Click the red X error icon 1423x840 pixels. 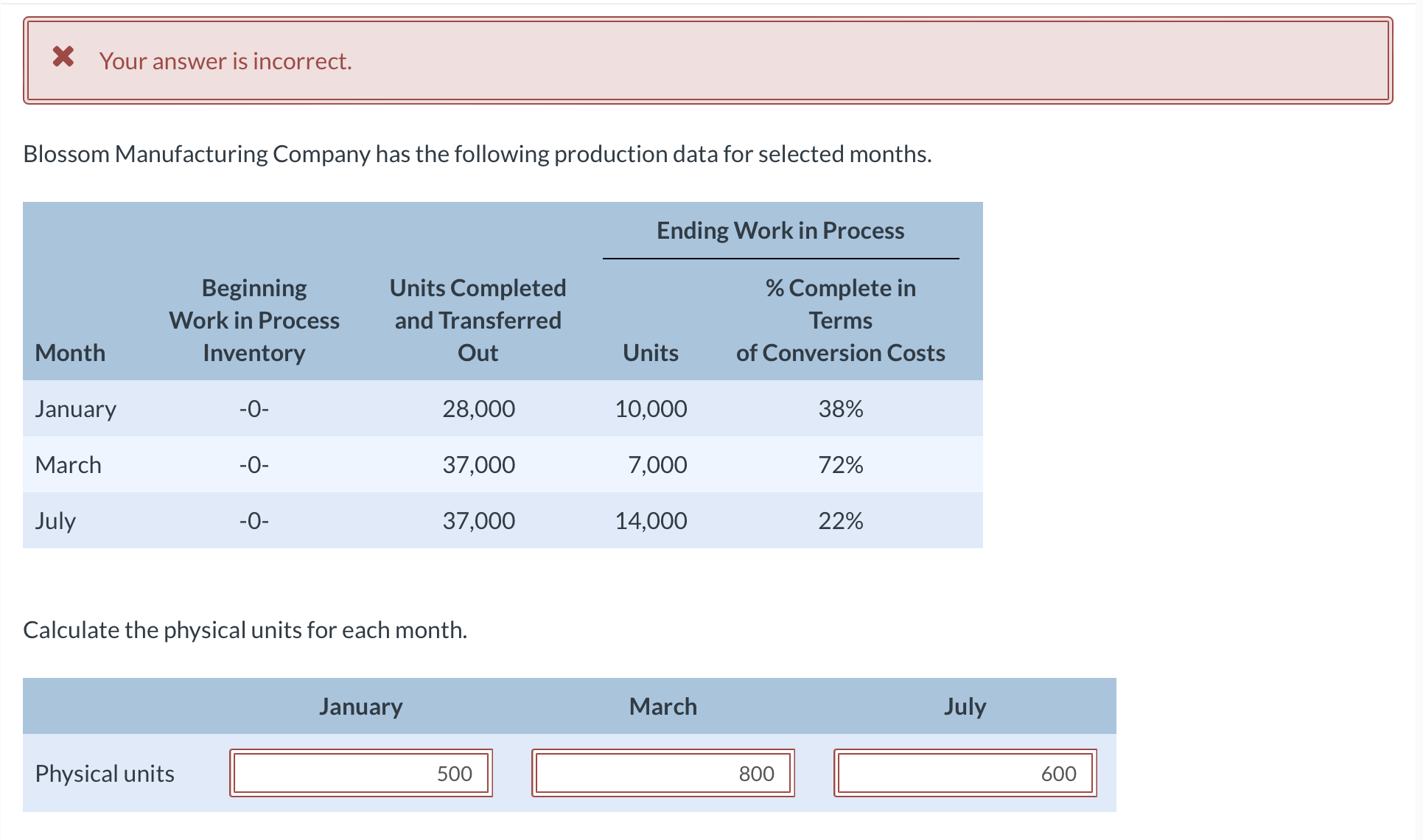(x=63, y=57)
